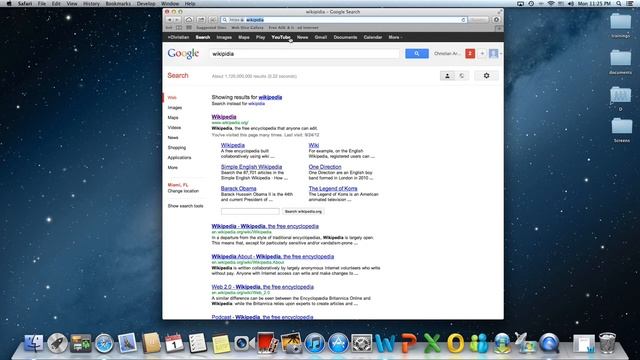640x360 pixels.
Task: Open search settings gear icon
Action: (486, 76)
